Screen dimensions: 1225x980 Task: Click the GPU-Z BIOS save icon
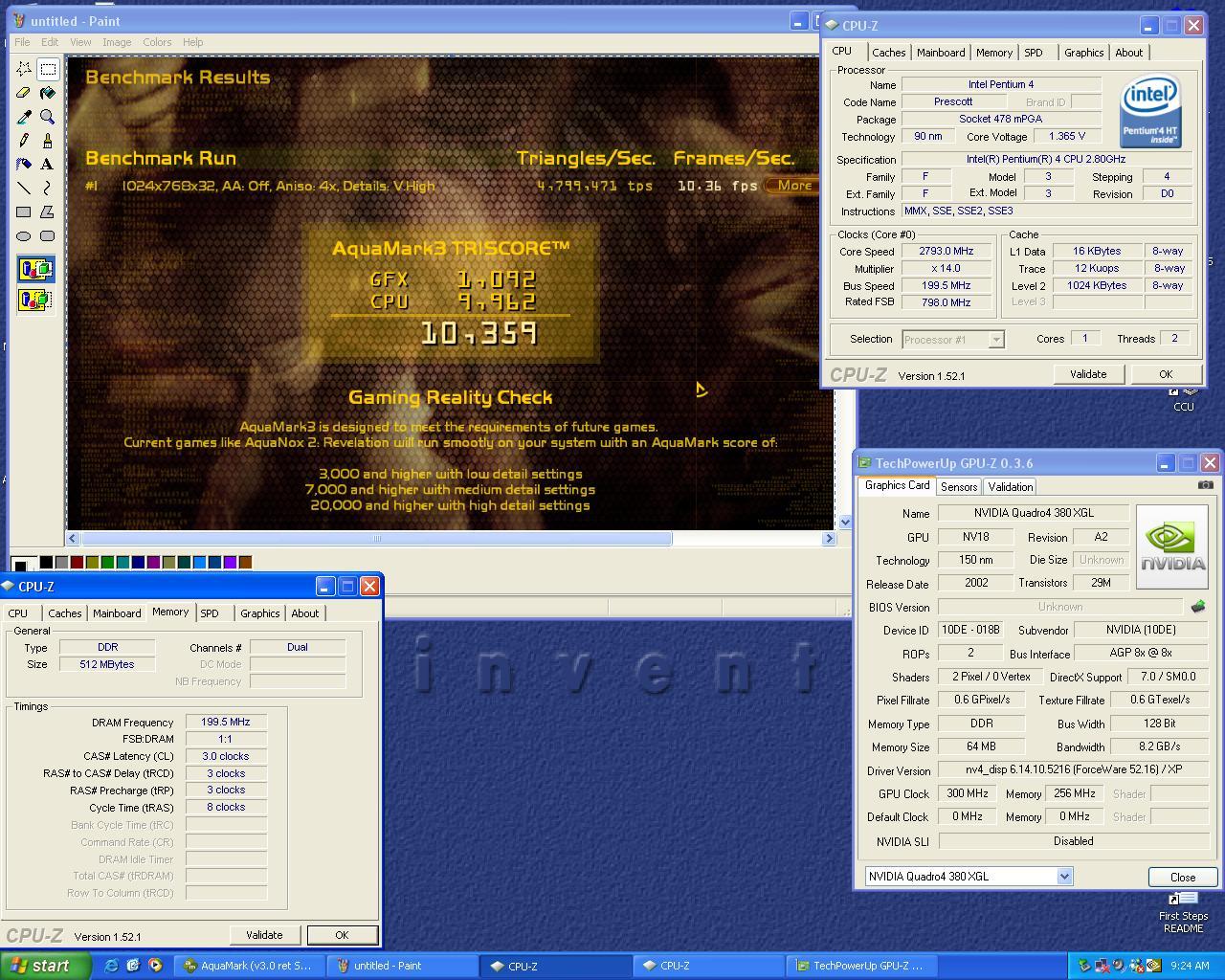pyautogui.click(x=1197, y=607)
